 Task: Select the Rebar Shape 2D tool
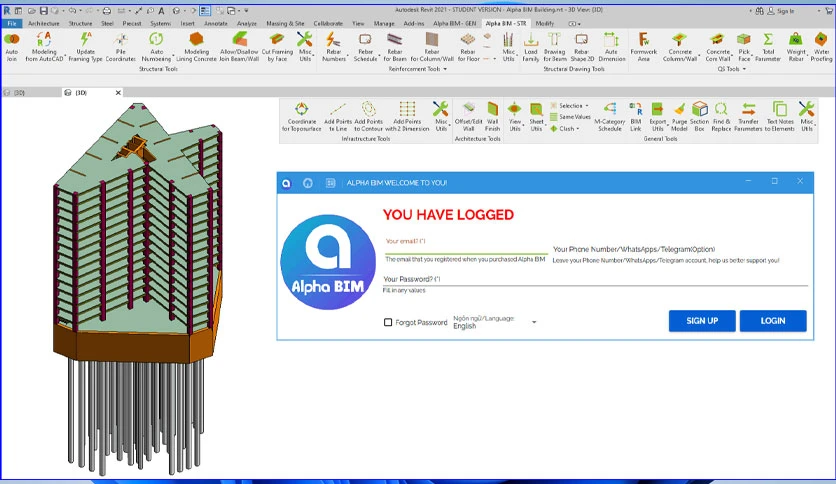[582, 46]
